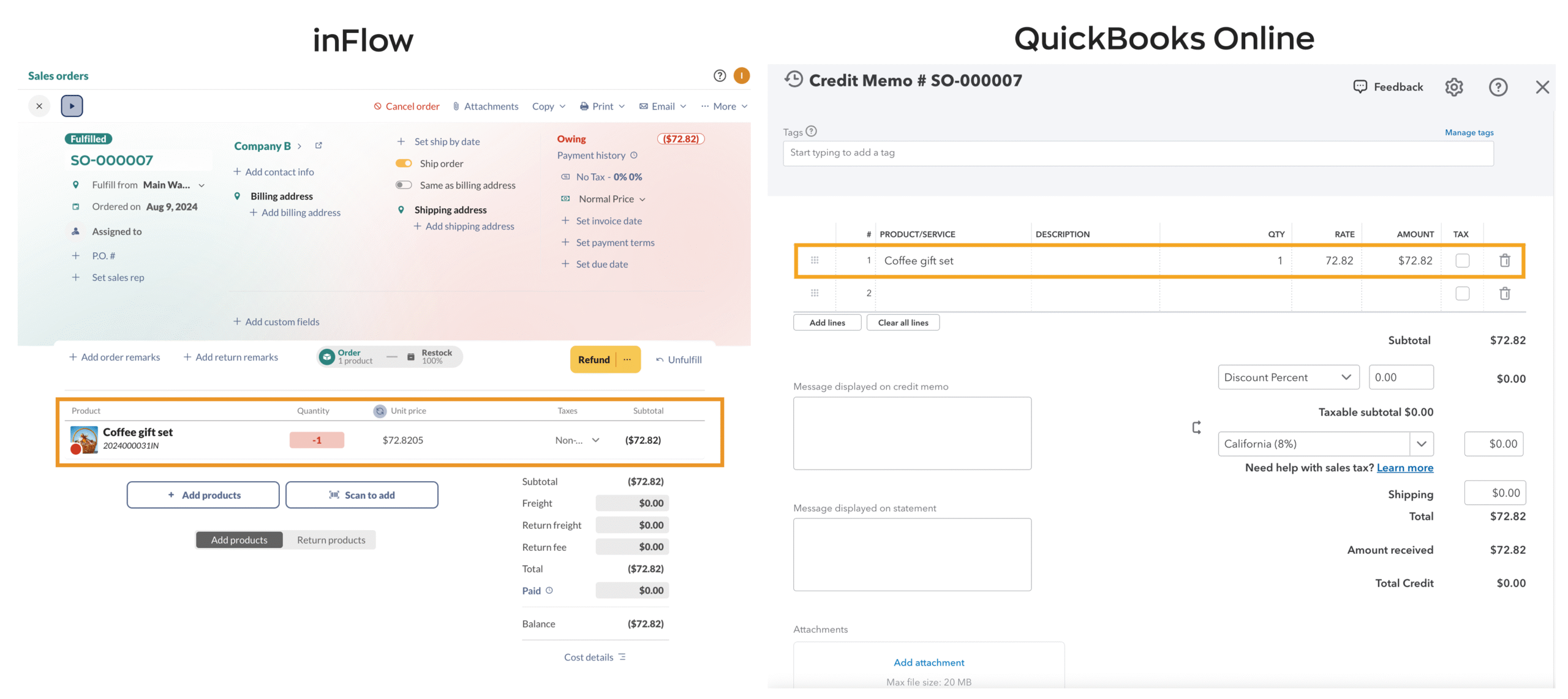Open Company B via the external link icon
This screenshot has height=699, width=1568.
click(318, 145)
